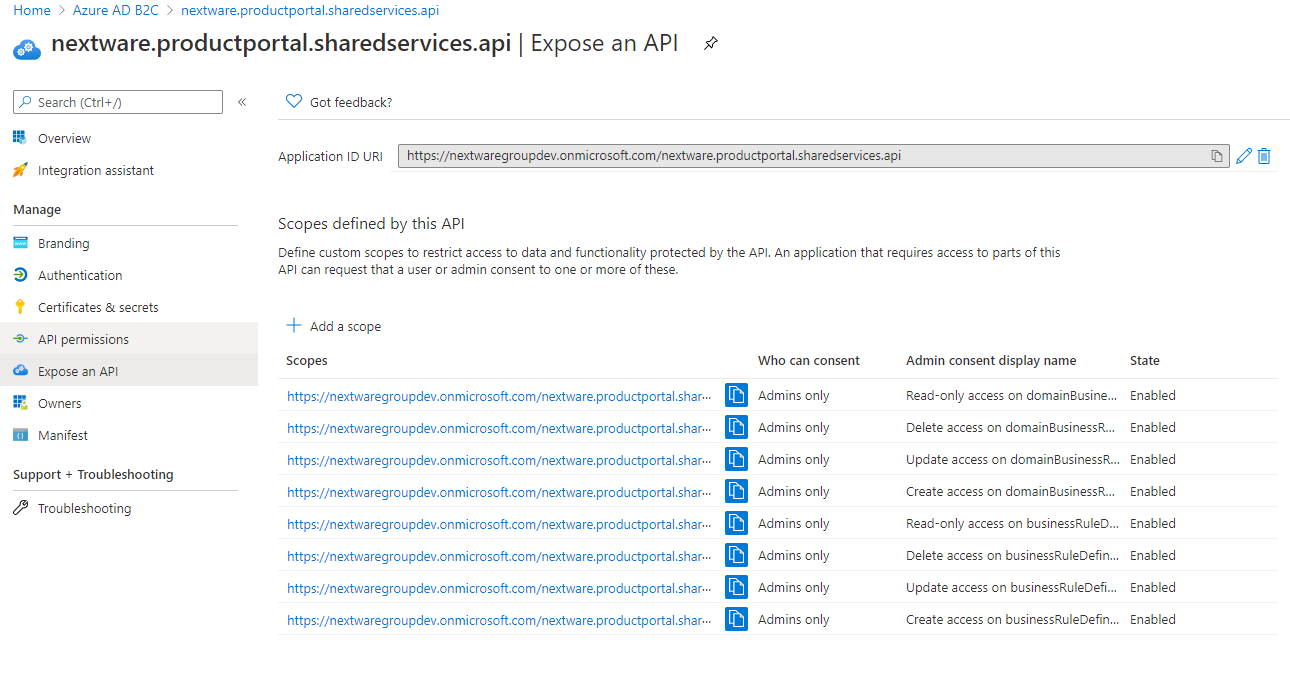Focus the Search (Ctrl+/) box
This screenshot has height=680, width=1290.
click(118, 102)
